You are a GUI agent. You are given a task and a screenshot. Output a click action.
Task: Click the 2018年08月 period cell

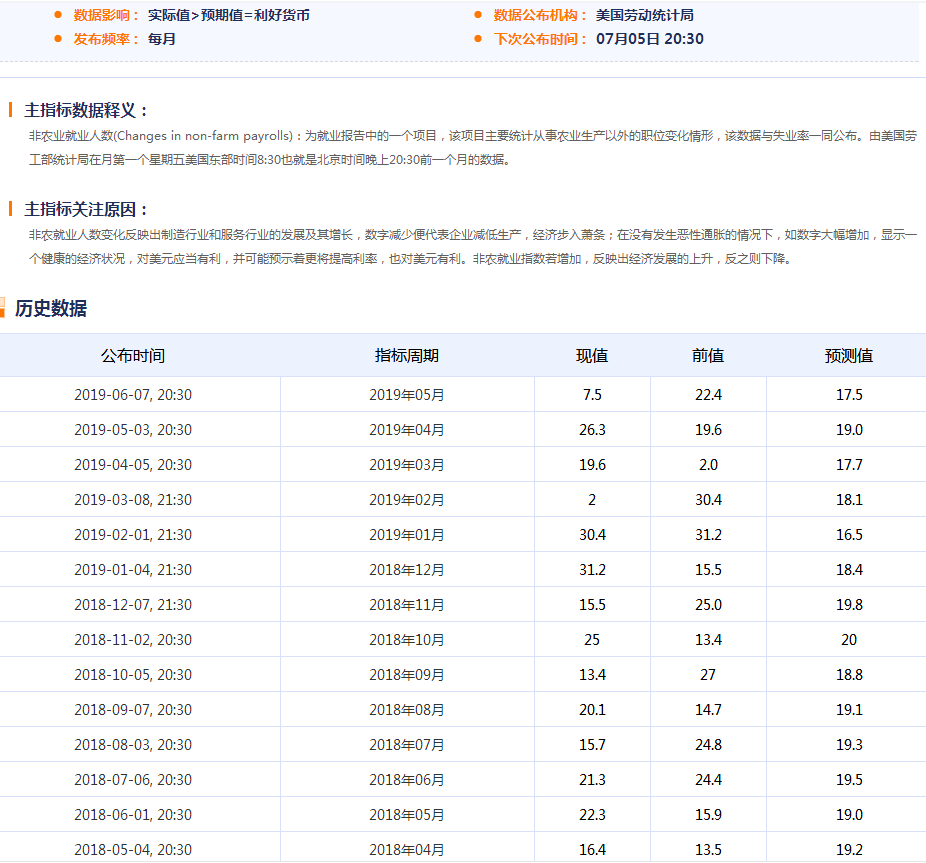point(406,709)
